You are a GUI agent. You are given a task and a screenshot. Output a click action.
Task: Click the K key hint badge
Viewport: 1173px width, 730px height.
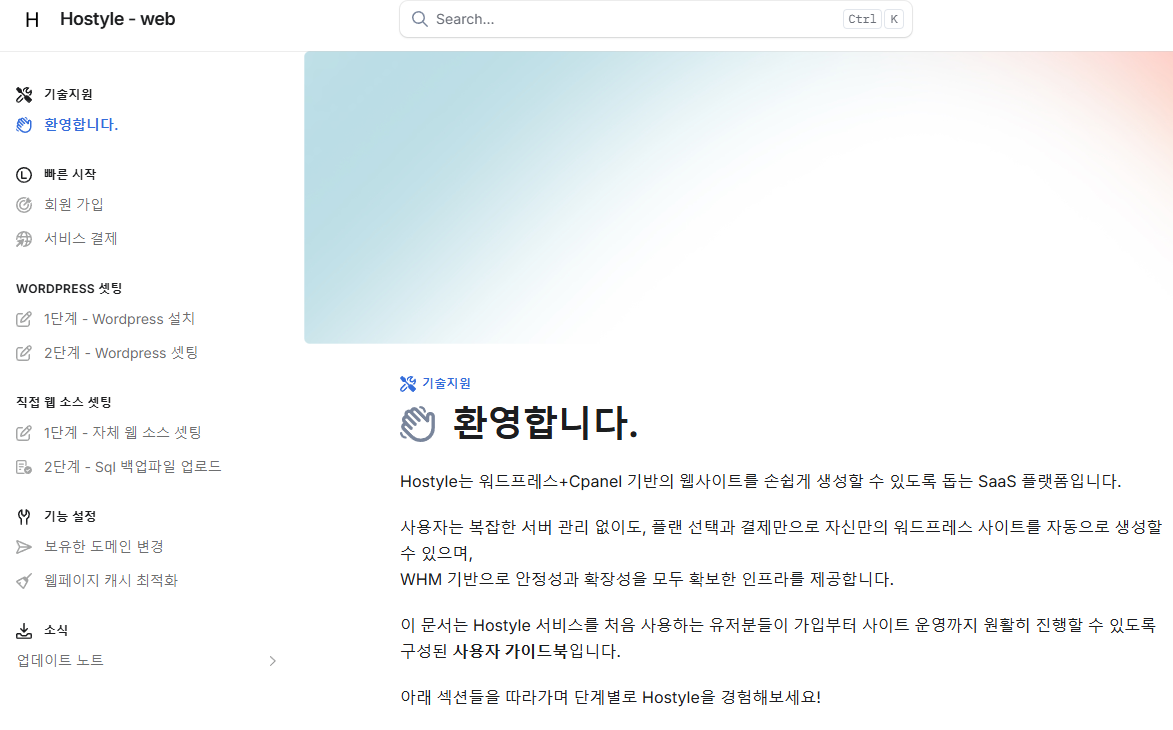[x=894, y=19]
